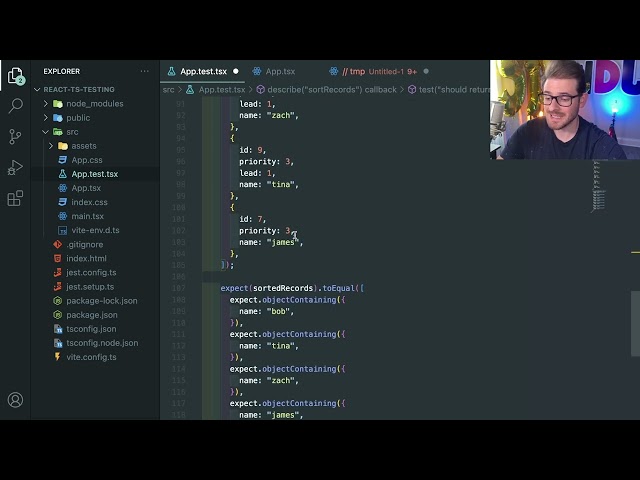Click describe("sortRecords") callback breadcrumb
The width and height of the screenshot is (640, 480).
pos(332,90)
